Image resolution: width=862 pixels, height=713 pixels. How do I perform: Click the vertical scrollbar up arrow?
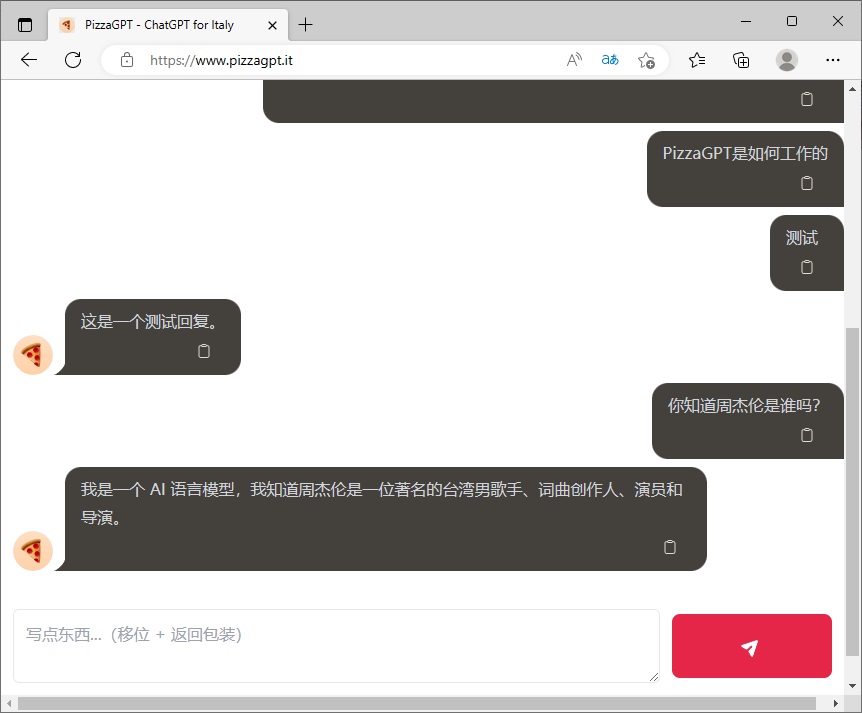click(x=852, y=89)
